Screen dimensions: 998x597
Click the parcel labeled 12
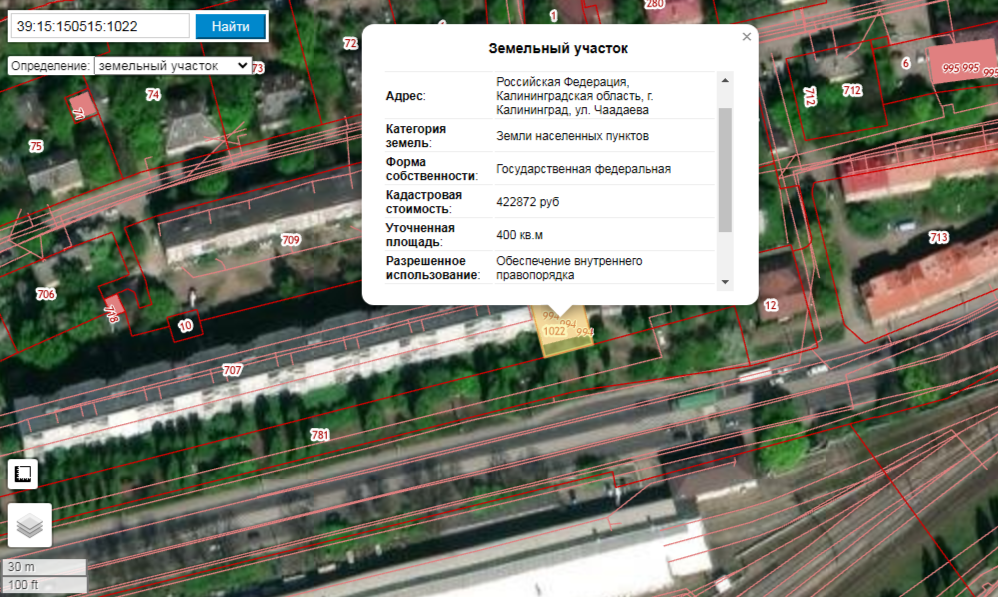click(770, 305)
